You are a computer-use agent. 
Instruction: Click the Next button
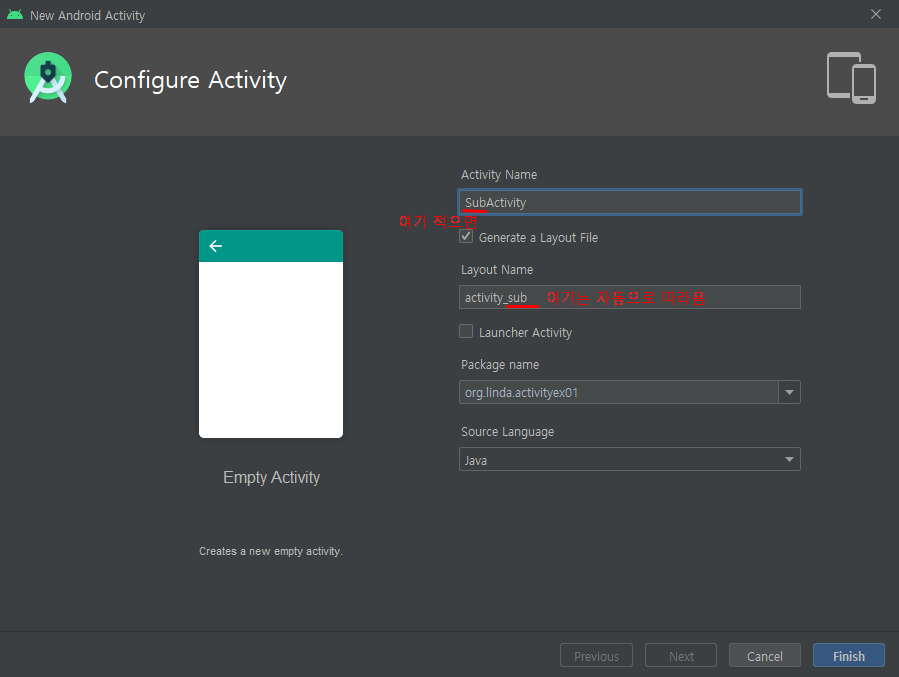[681, 656]
